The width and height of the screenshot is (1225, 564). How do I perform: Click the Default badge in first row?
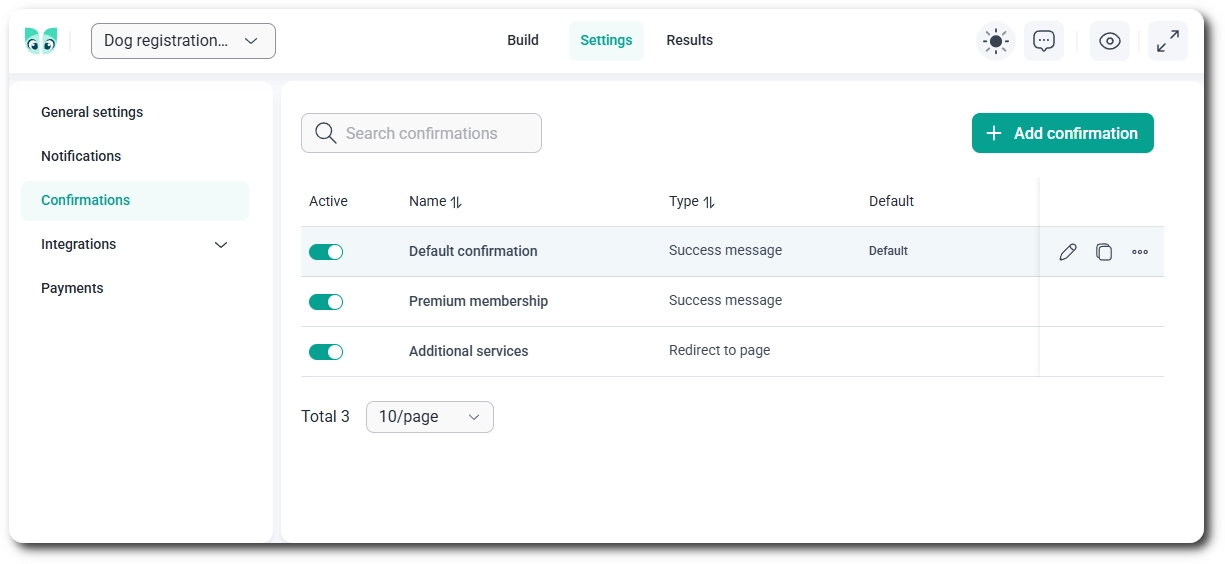click(888, 252)
